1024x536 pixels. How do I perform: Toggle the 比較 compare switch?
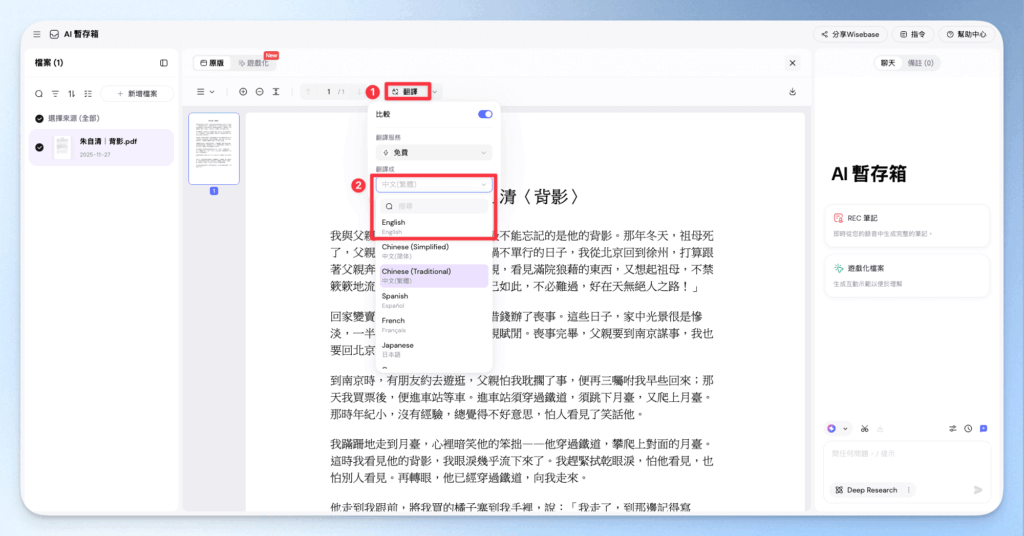(x=485, y=114)
